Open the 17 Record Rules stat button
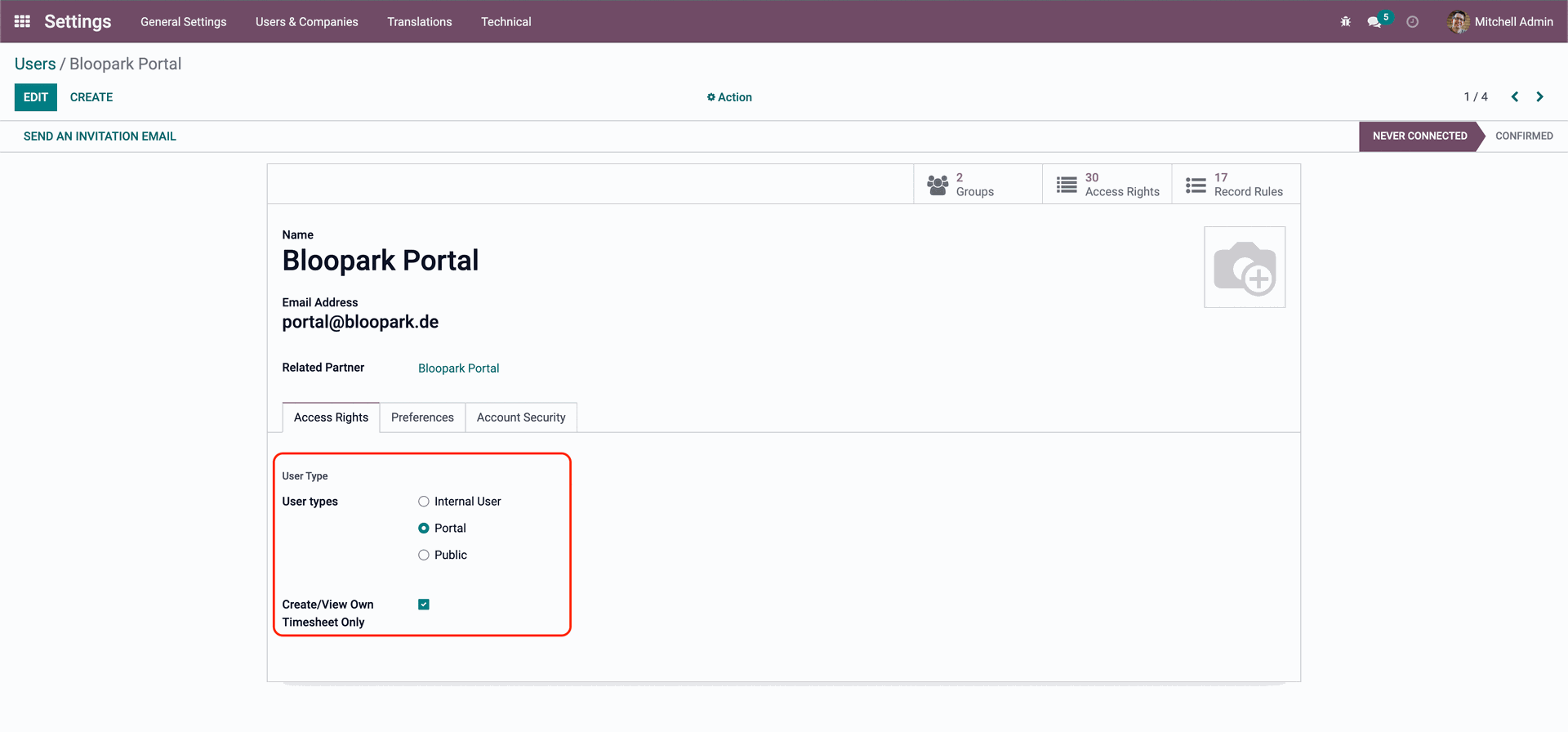Screen dimensions: 1568x732 coord(1236,185)
